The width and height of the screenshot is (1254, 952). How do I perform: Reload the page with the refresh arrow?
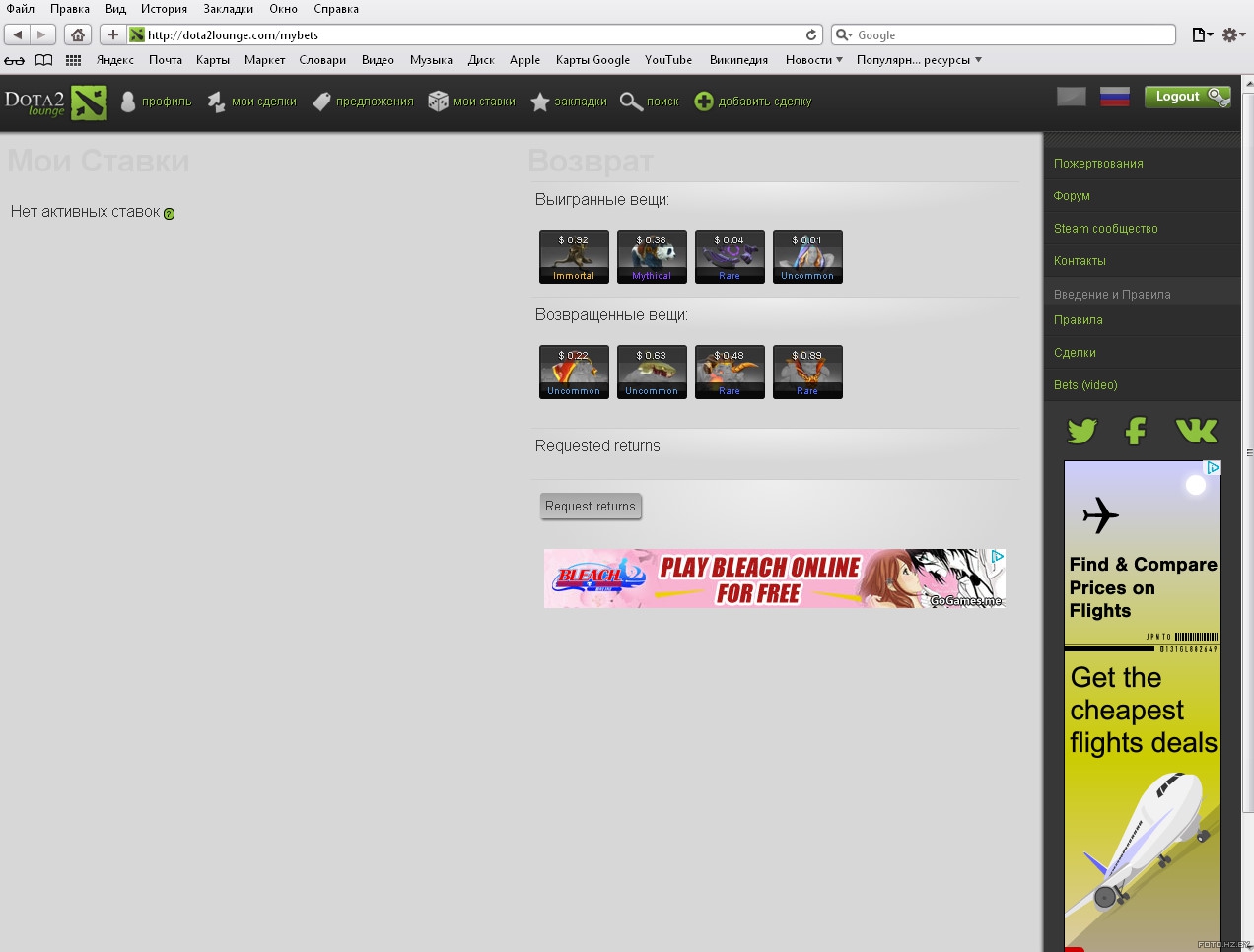point(811,34)
